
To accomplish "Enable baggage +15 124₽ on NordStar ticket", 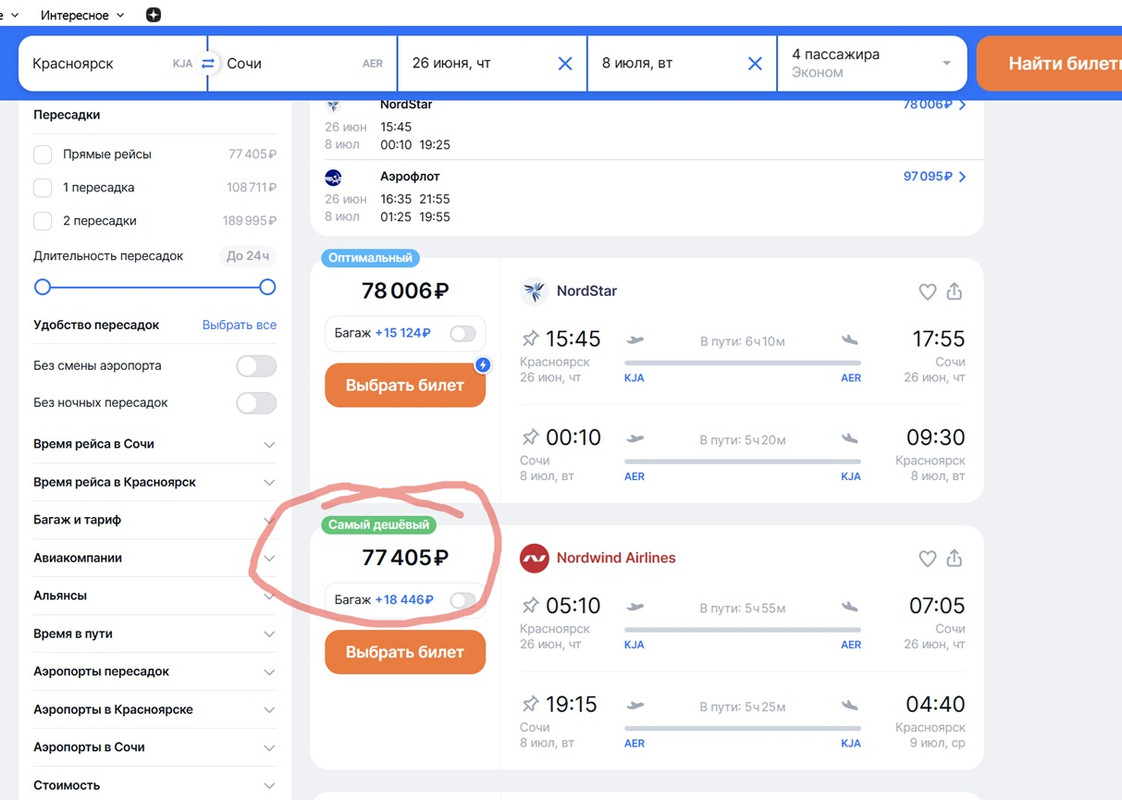I will (x=463, y=333).
